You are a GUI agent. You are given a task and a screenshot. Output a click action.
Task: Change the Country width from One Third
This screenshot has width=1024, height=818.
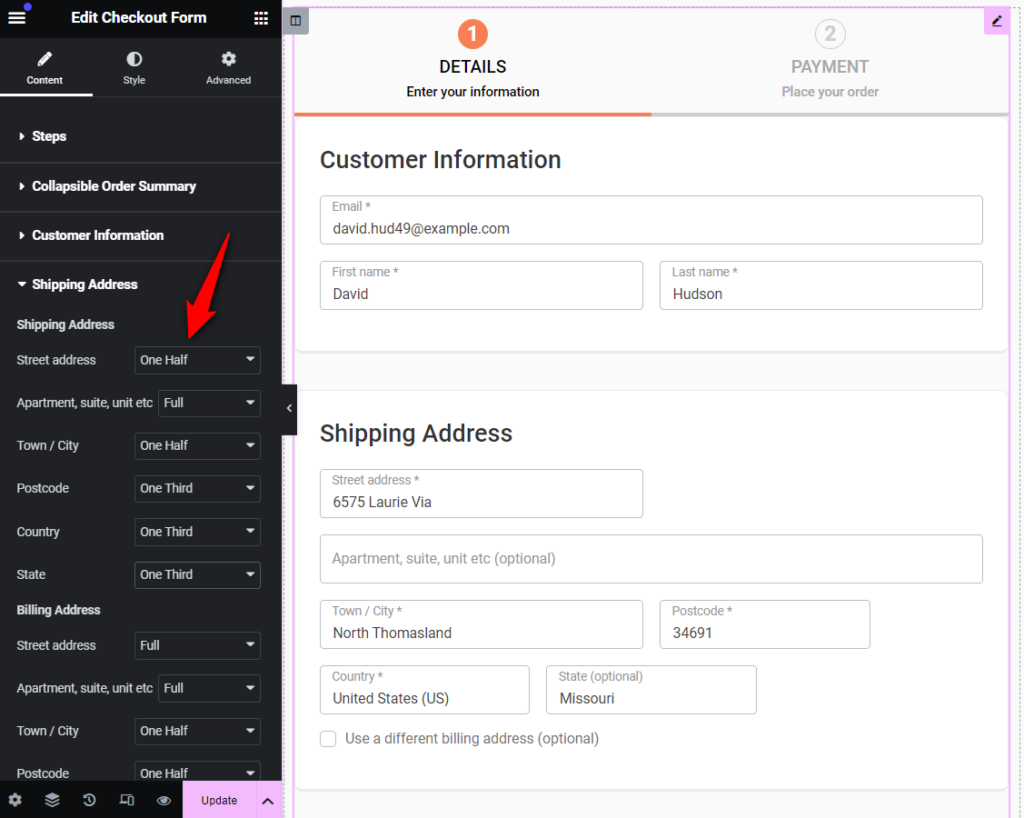pyautogui.click(x=197, y=531)
